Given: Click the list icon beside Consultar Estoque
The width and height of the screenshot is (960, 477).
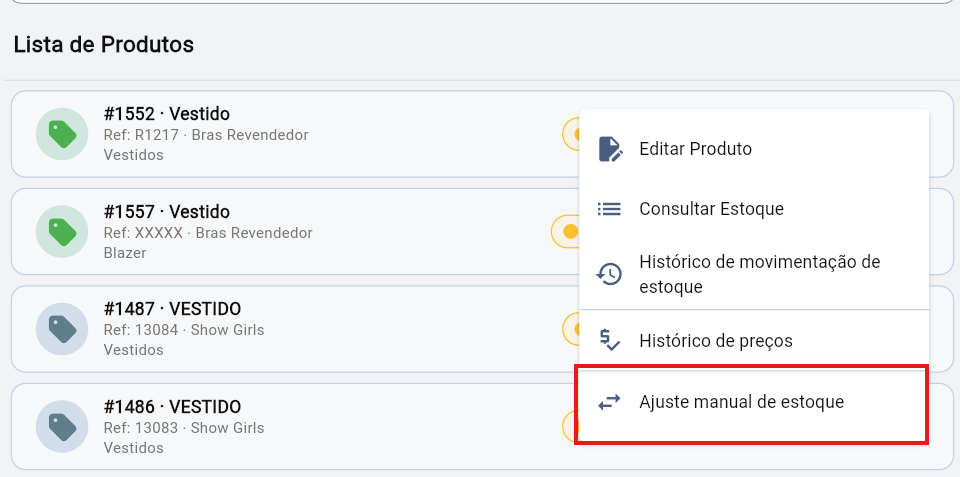Looking at the screenshot, I should [609, 209].
